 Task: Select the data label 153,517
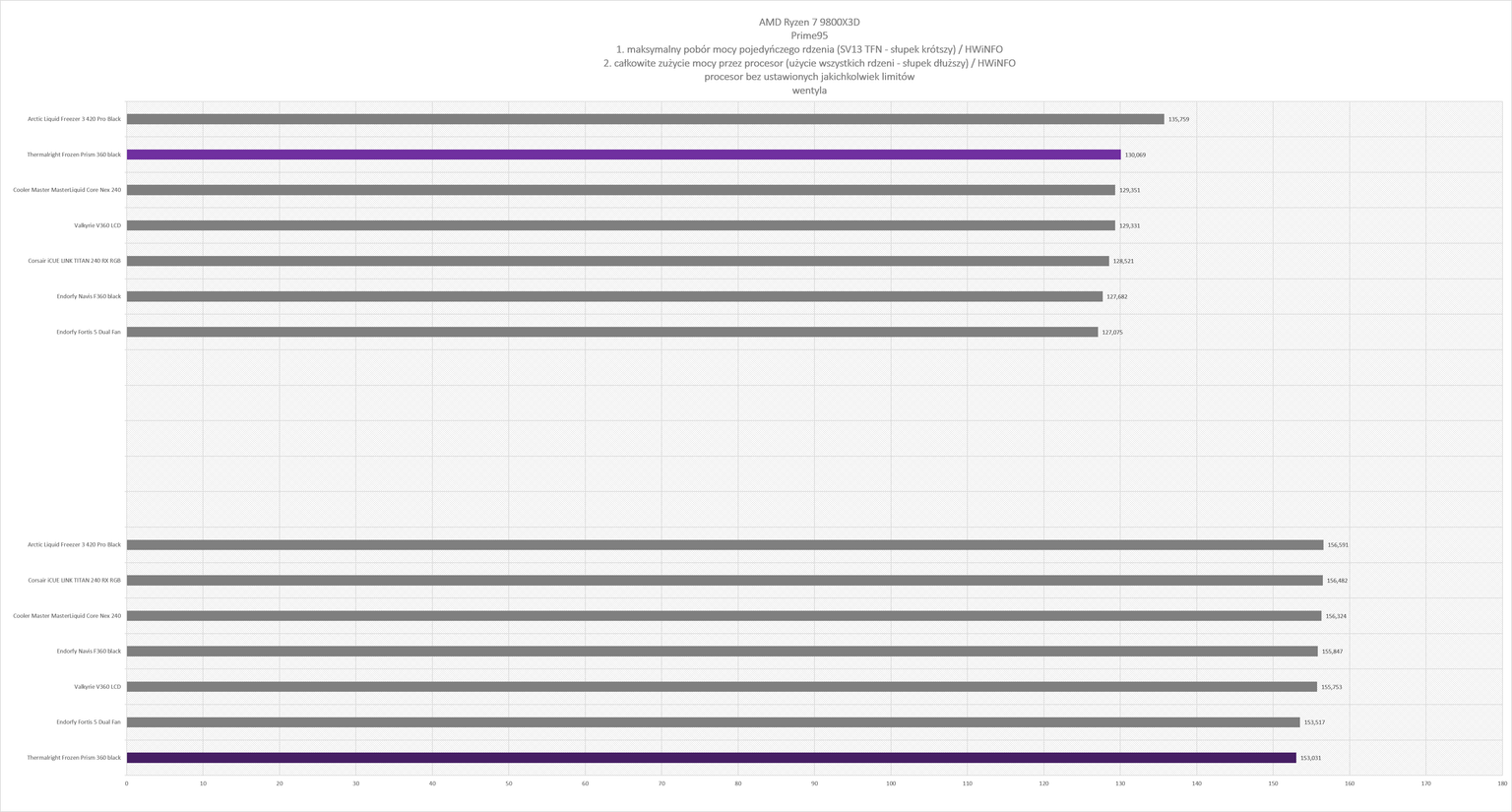click(x=1314, y=722)
